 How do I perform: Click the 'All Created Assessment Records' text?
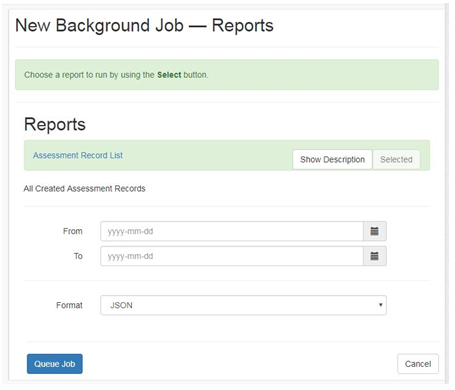tap(84, 189)
